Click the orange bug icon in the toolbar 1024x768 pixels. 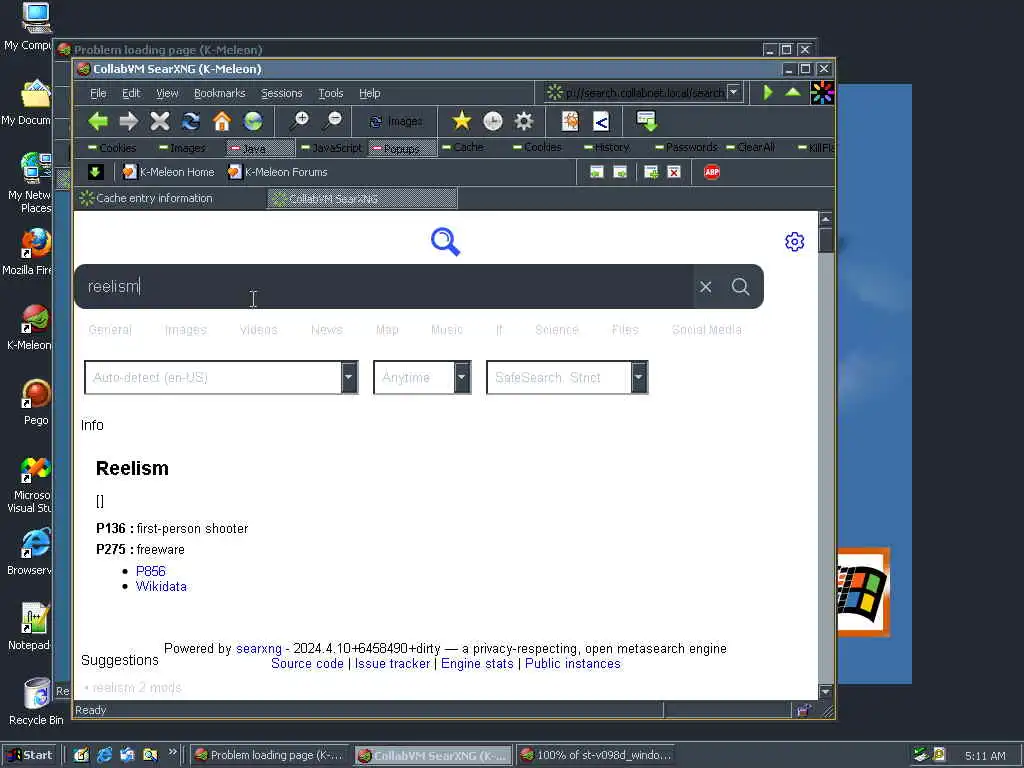570,121
